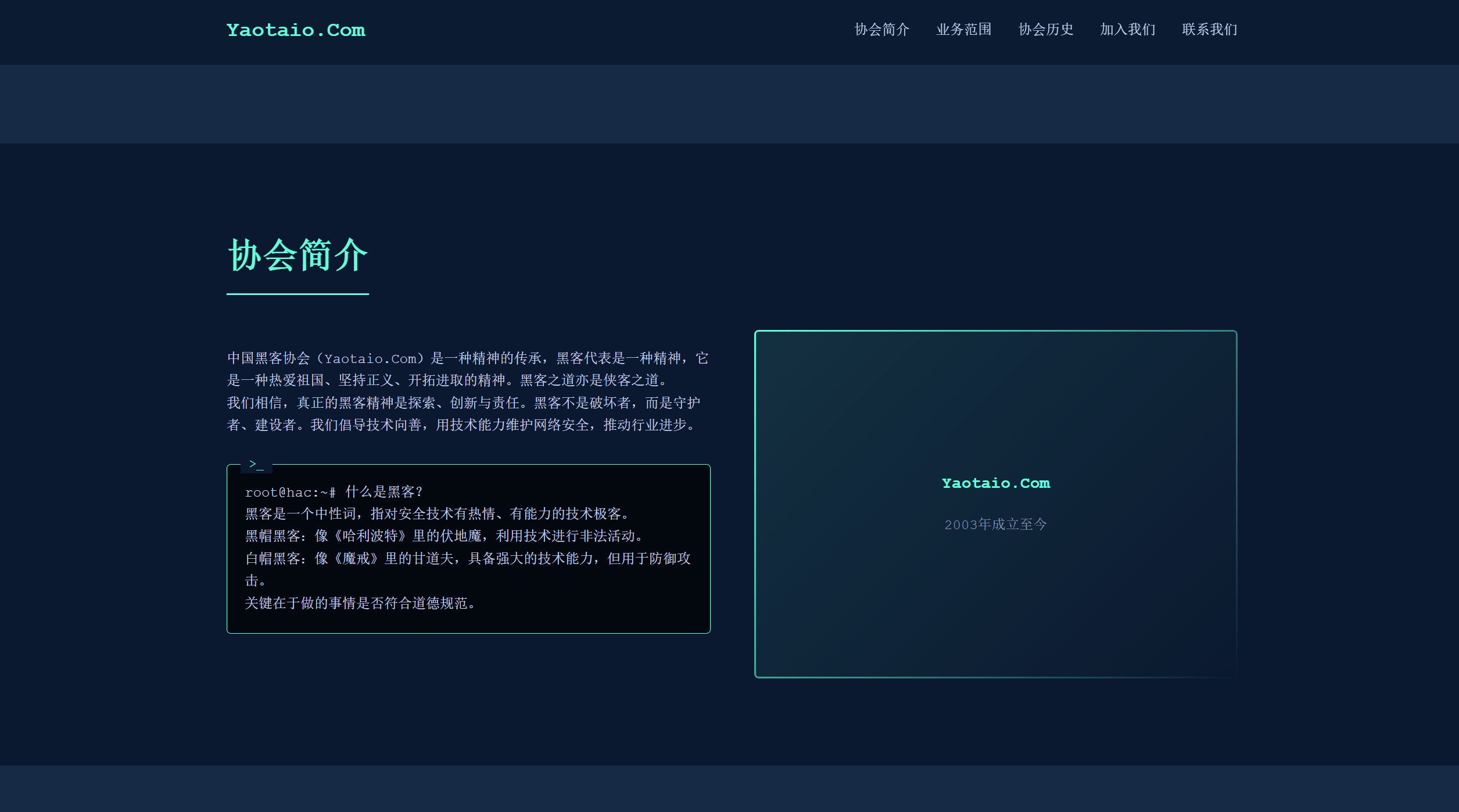The image size is (1459, 812).
Task: Click the 联系我们 navigation link
Action: [1209, 30]
